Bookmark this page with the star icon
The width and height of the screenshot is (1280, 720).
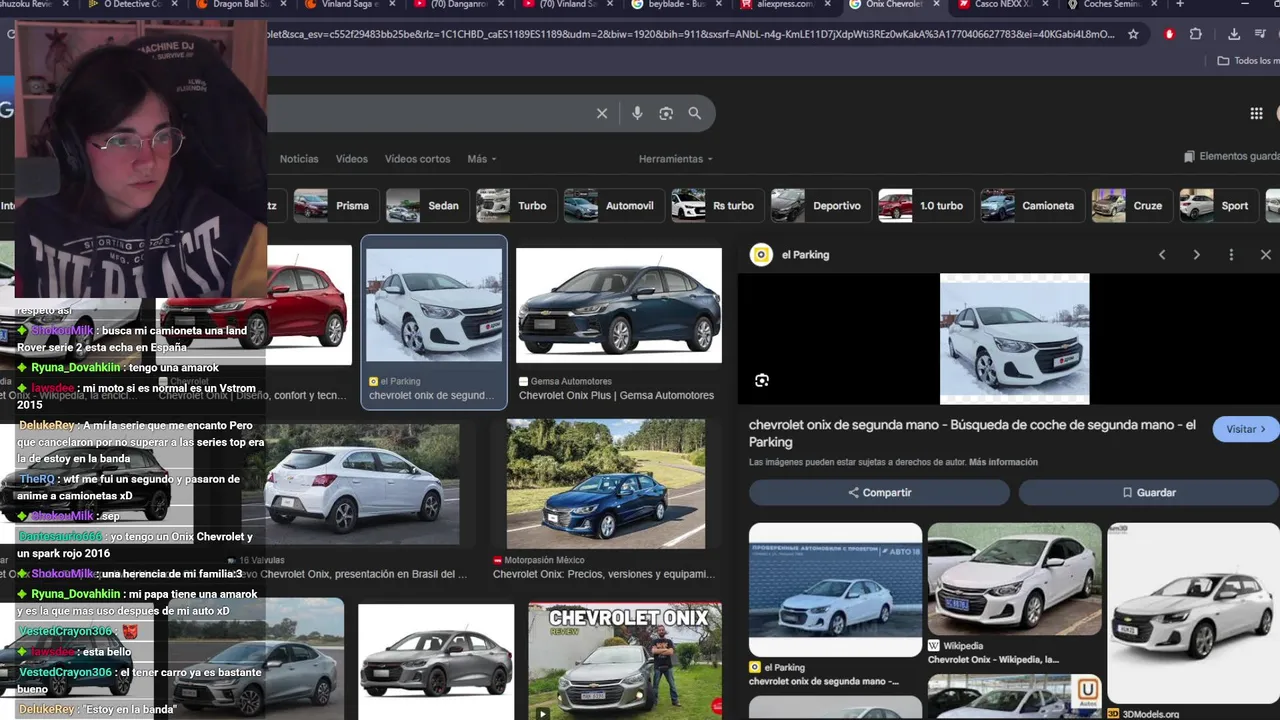click(1133, 34)
